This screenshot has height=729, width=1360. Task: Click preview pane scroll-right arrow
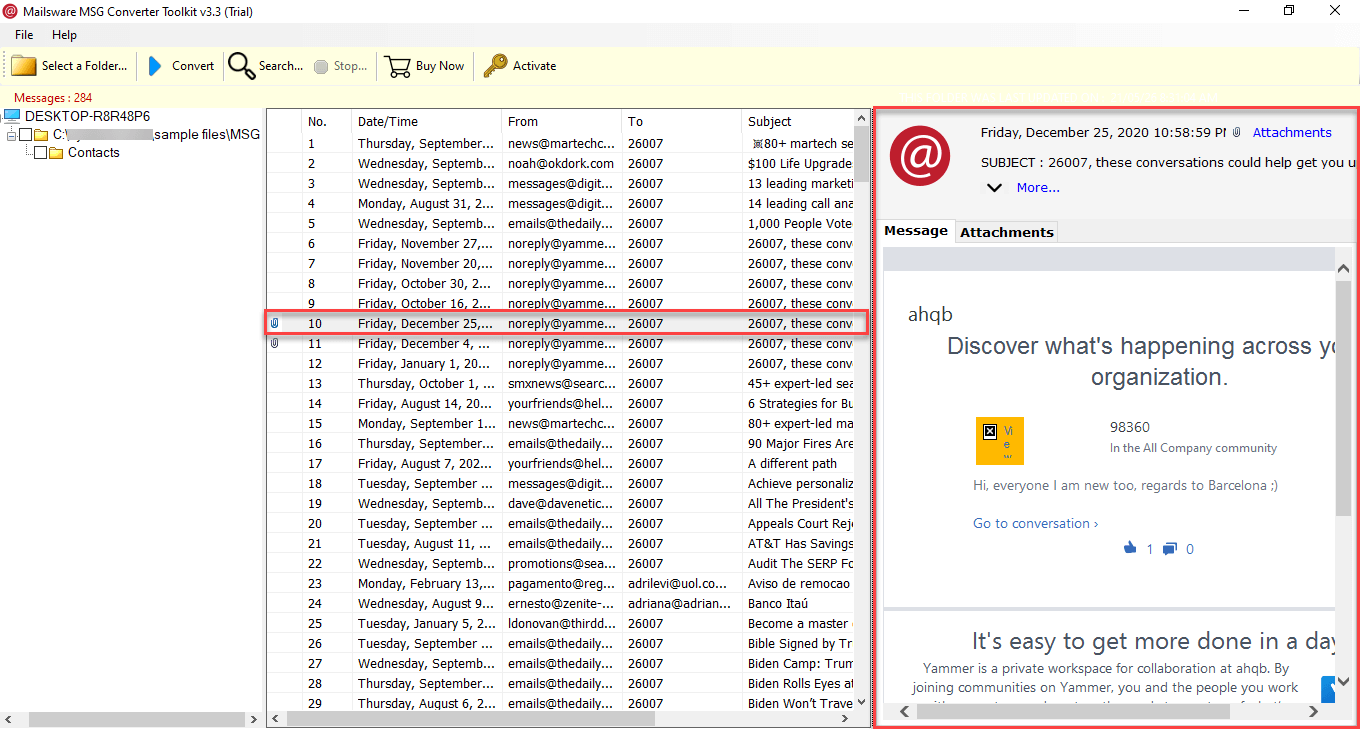click(1314, 712)
